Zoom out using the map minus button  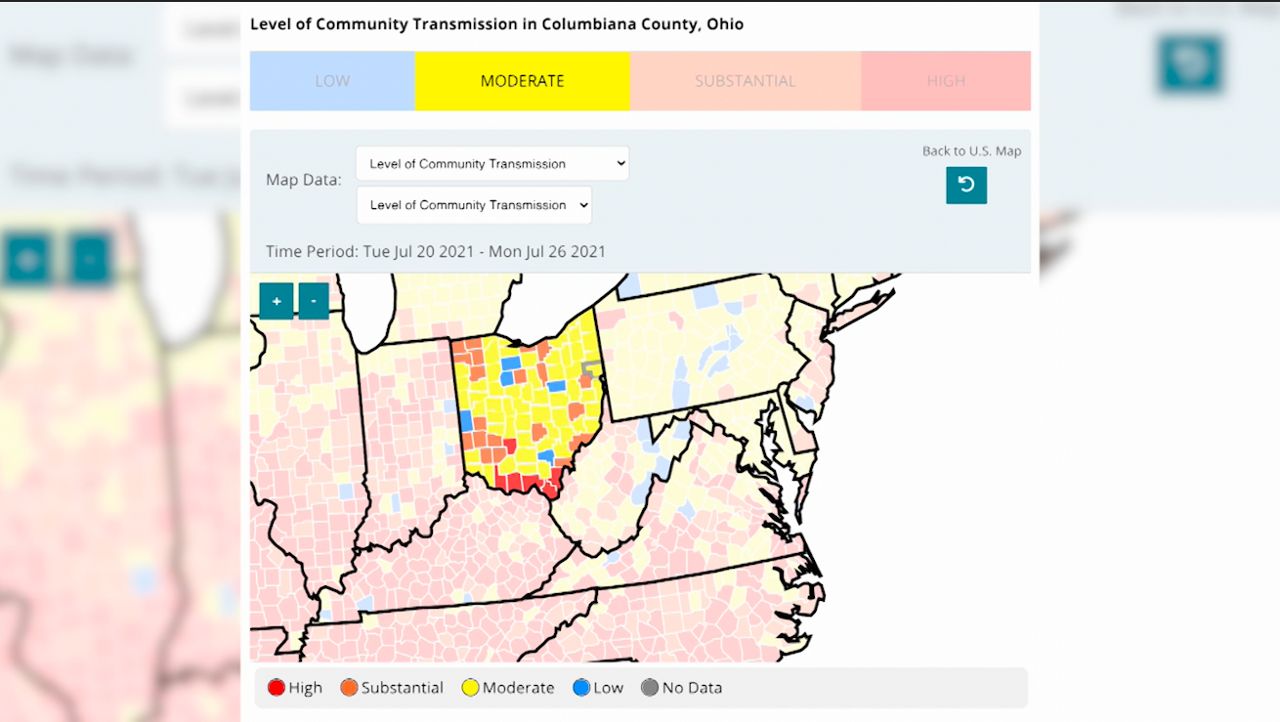coord(313,300)
